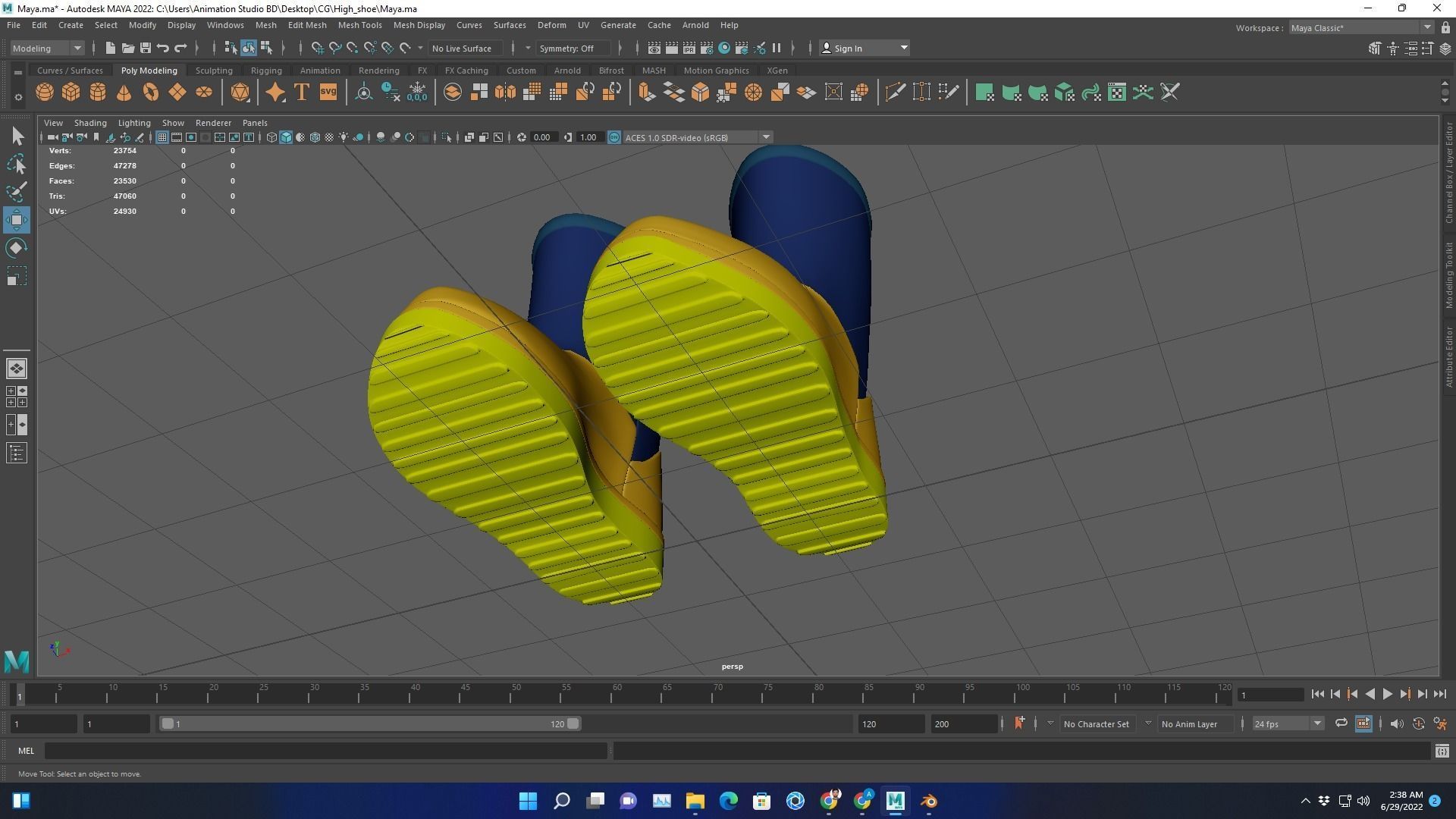Toggle select by component type mode

[266, 48]
